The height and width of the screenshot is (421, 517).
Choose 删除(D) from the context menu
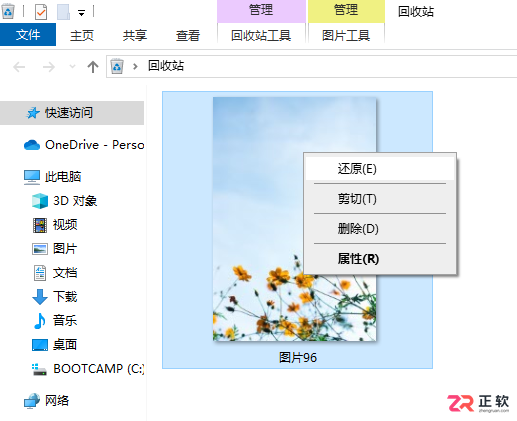(380, 229)
